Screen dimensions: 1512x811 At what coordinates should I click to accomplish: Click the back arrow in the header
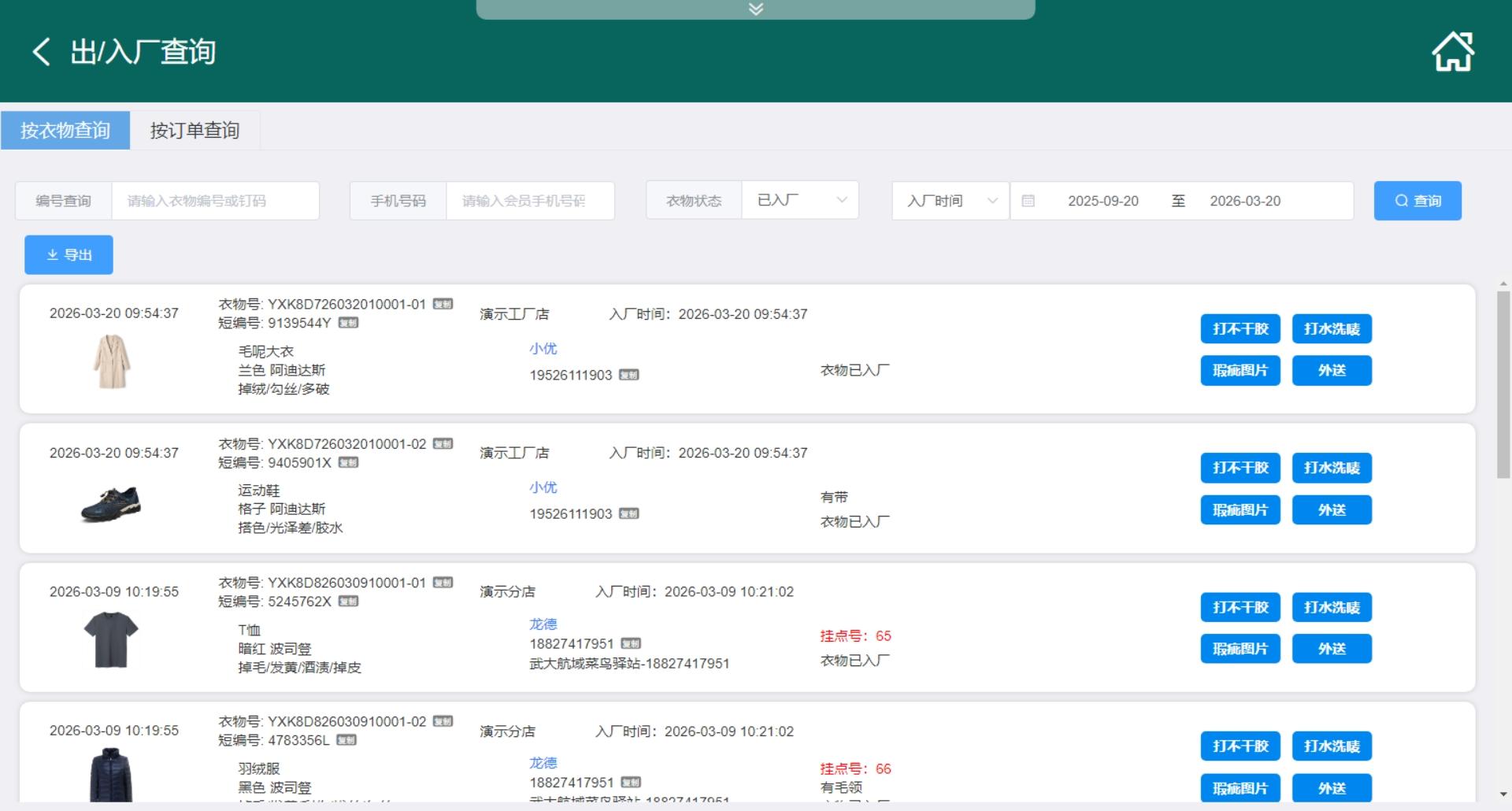41,52
